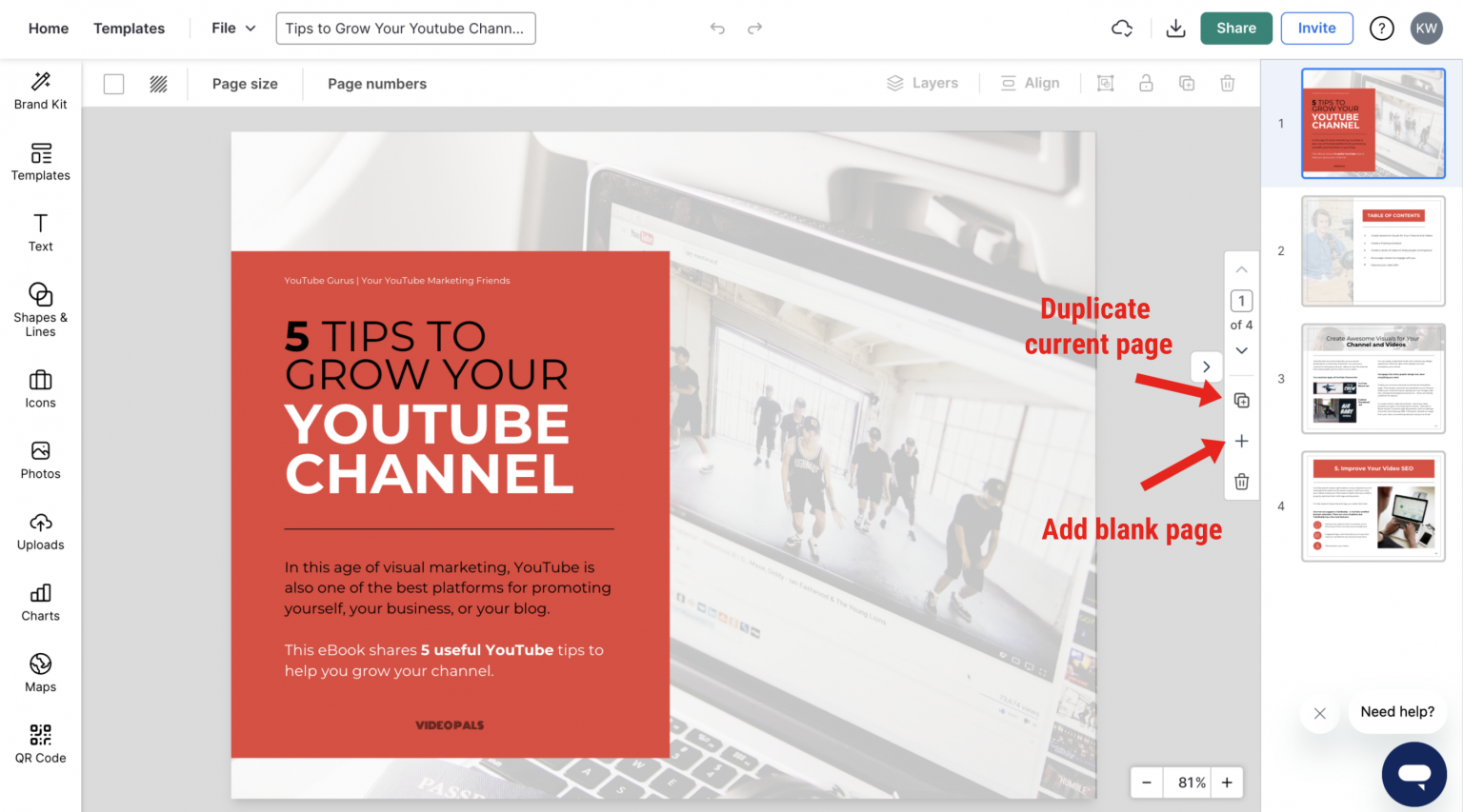Share the document with the Share button
Viewport: 1463px width, 812px height.
click(1235, 28)
